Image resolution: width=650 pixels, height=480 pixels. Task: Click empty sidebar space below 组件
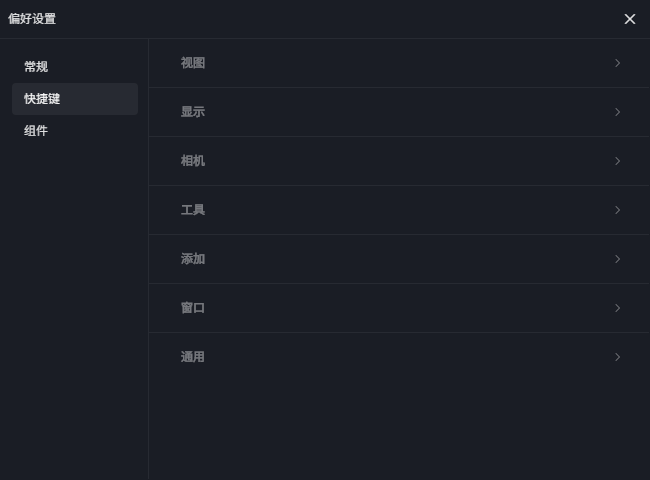pyautogui.click(x=74, y=300)
